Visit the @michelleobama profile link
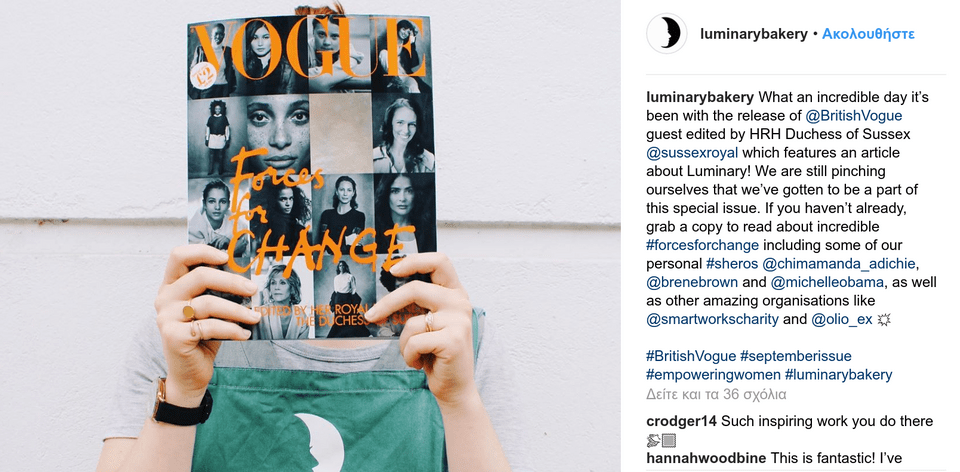 (x=827, y=282)
